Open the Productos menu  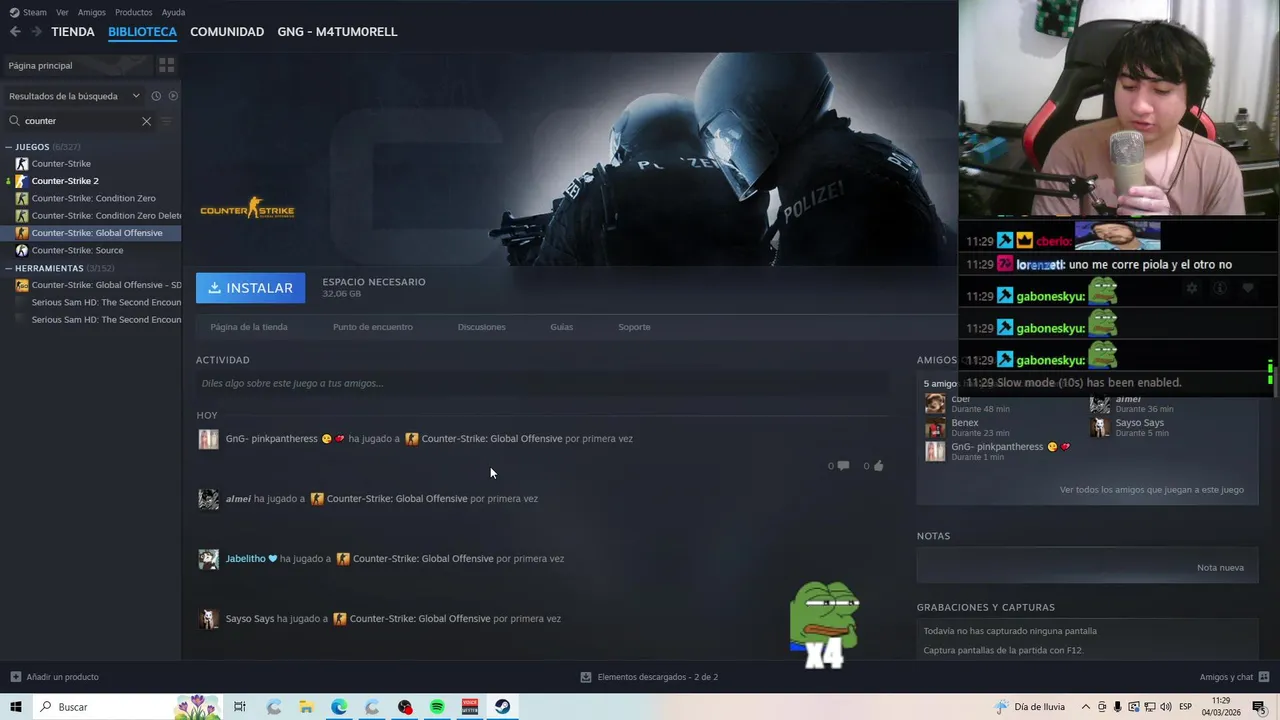pyautogui.click(x=133, y=12)
